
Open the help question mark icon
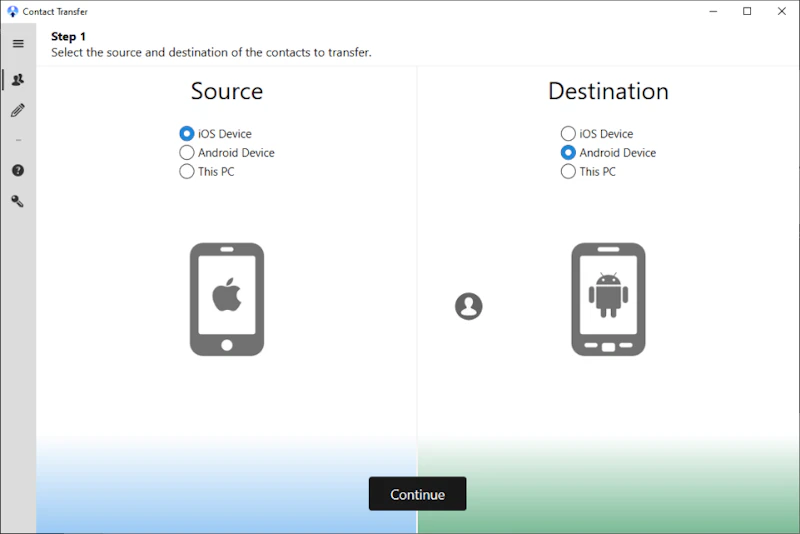tap(18, 170)
